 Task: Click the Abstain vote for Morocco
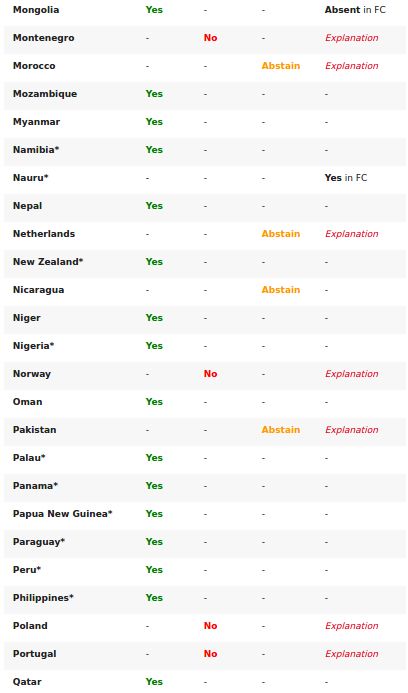pyautogui.click(x=281, y=66)
